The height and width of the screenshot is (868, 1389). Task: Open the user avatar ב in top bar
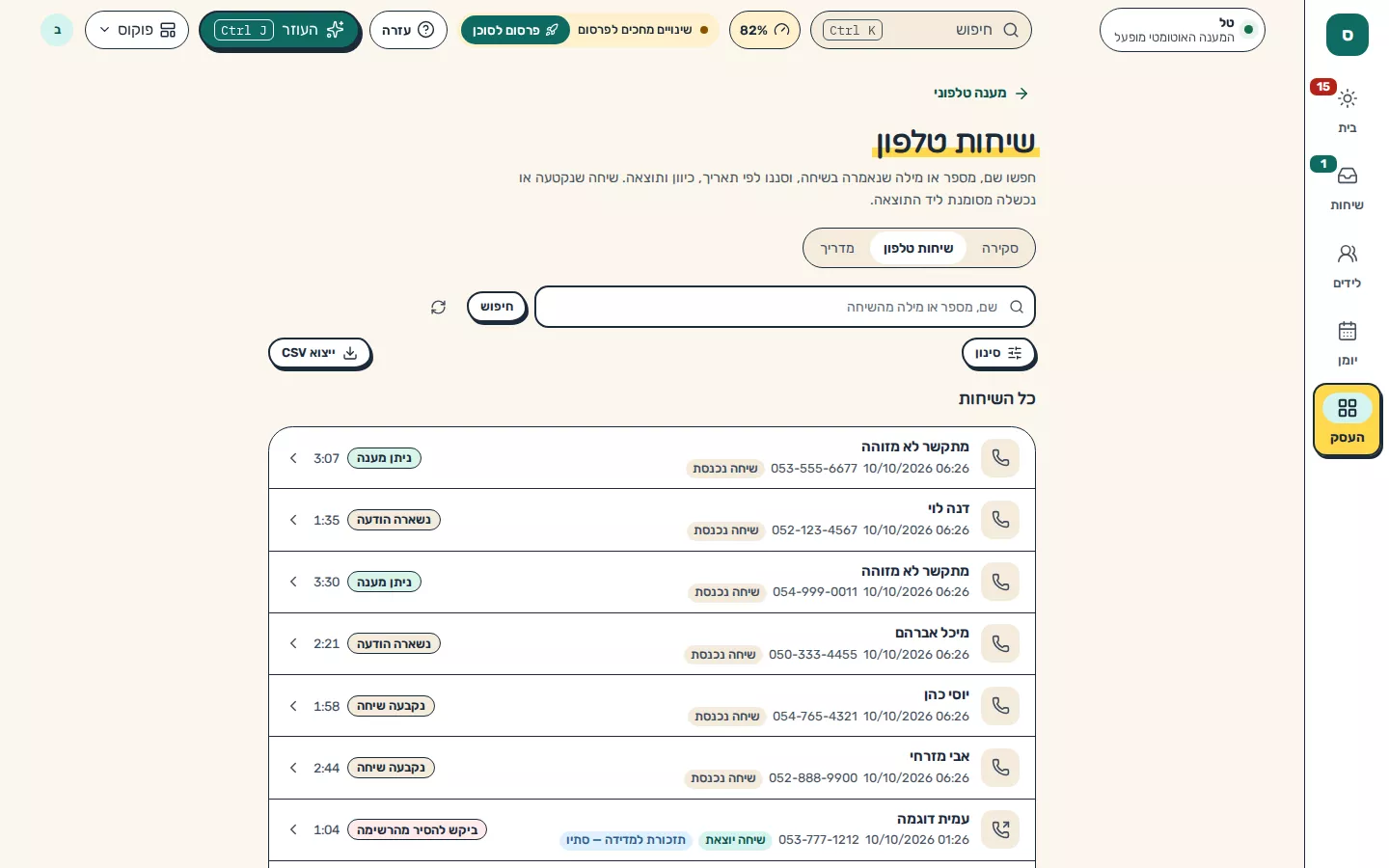tap(57, 30)
